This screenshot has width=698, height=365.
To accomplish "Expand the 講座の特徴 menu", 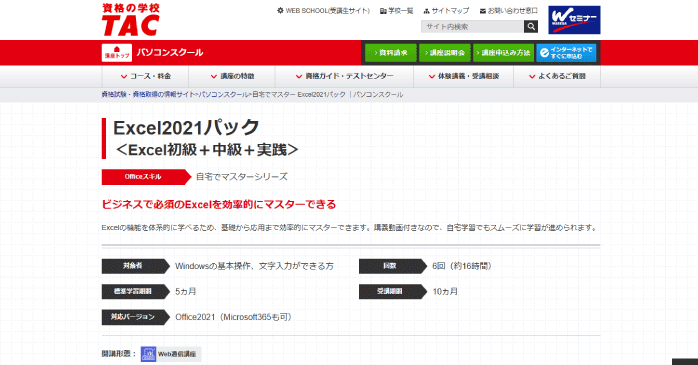I will [232, 77].
